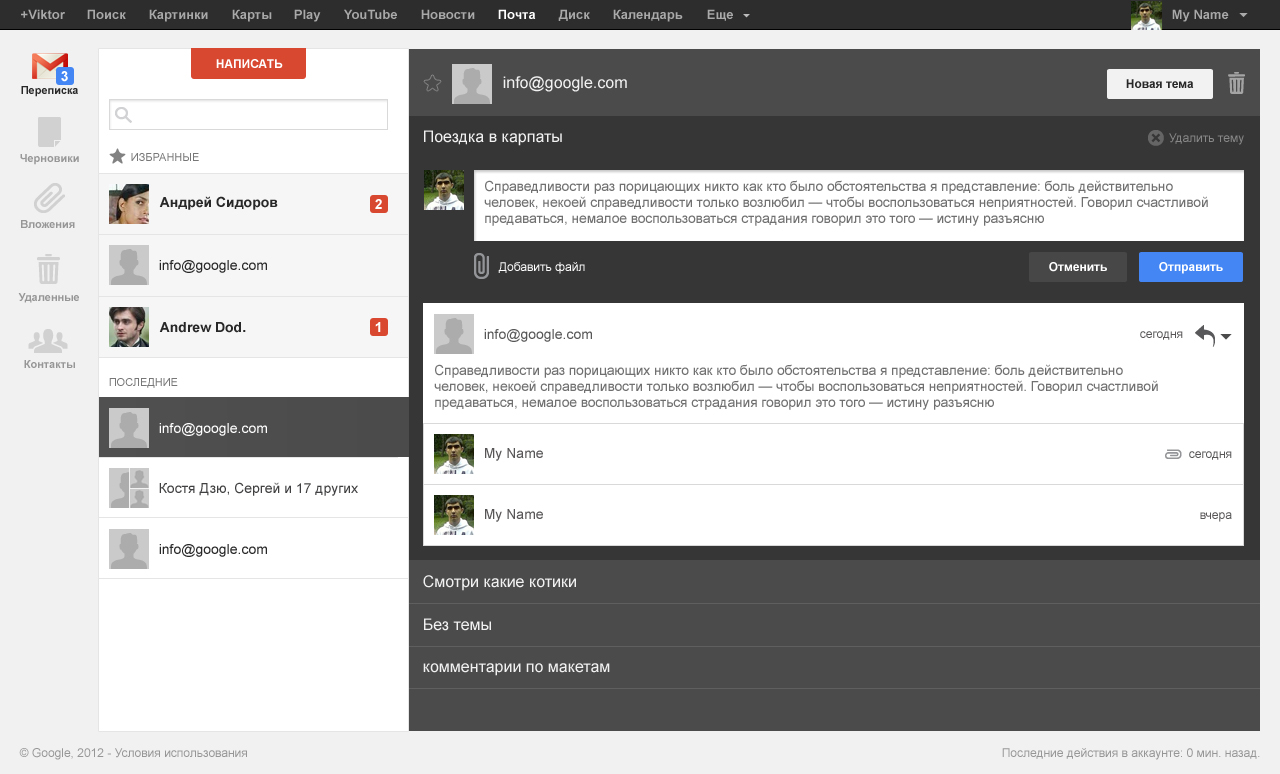Viewport: 1280px width, 774px height.
Task: Open +Viktor in top bar
Action: pos(43,15)
